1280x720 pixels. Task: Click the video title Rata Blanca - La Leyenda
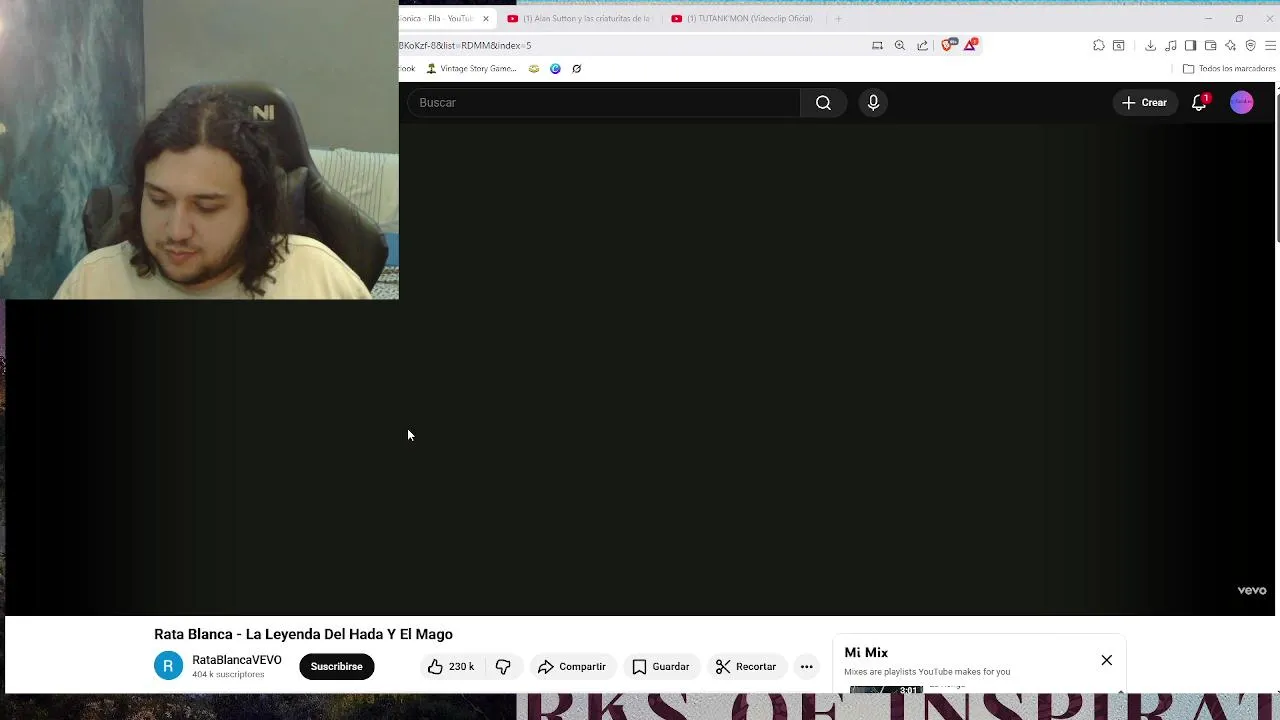coord(303,634)
